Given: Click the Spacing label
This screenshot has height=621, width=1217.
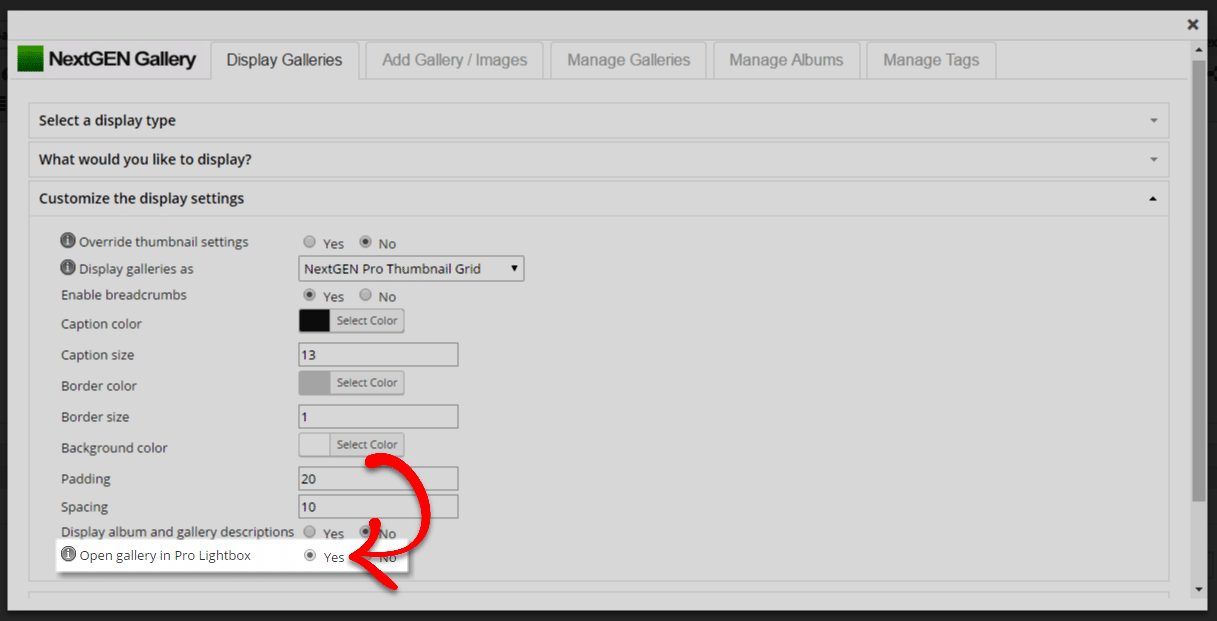Looking at the screenshot, I should [x=85, y=507].
